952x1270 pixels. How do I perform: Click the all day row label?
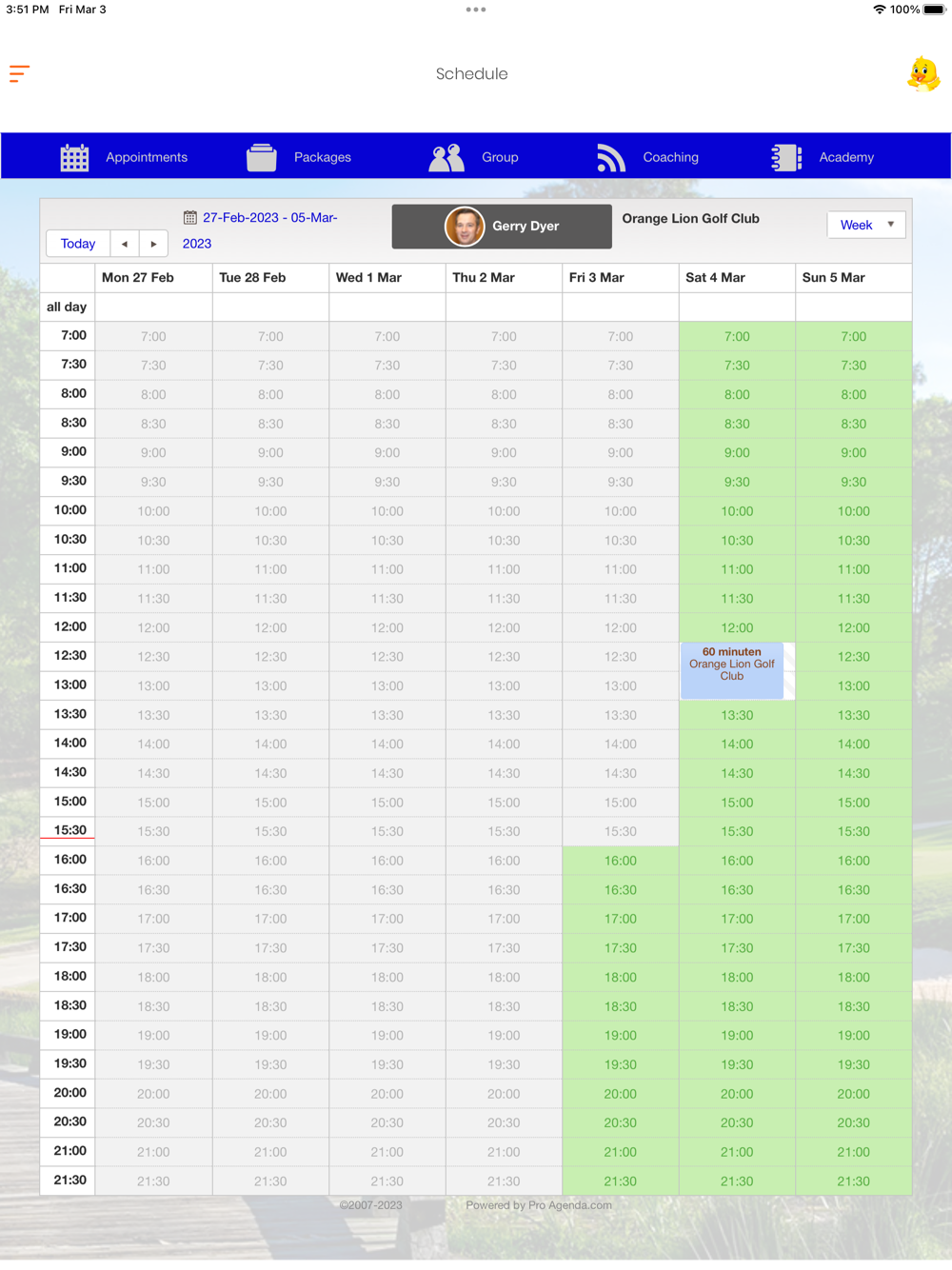click(x=67, y=307)
